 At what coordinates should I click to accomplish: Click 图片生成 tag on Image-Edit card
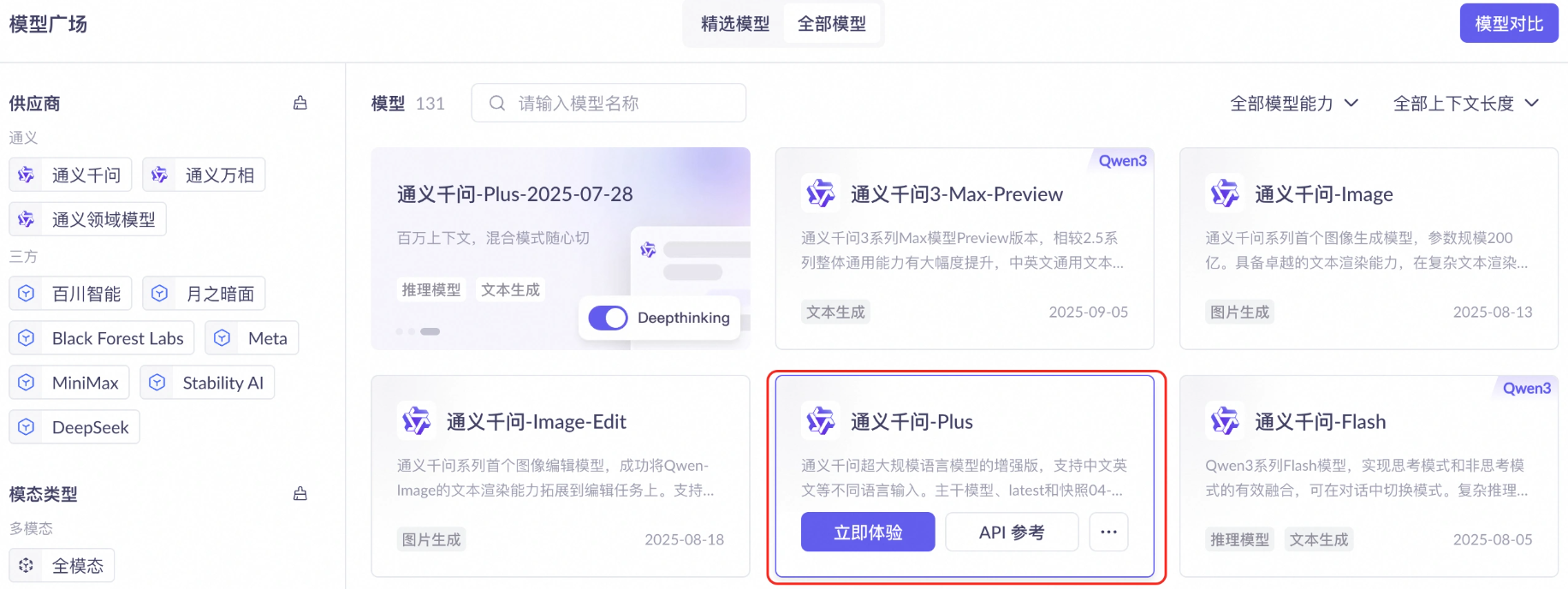pyautogui.click(x=431, y=540)
